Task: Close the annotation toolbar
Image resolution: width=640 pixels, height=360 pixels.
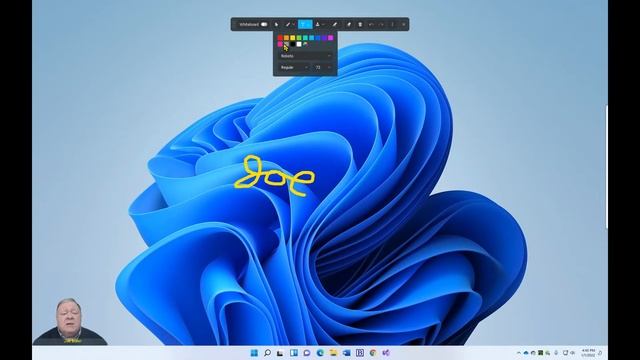Action: (x=404, y=24)
